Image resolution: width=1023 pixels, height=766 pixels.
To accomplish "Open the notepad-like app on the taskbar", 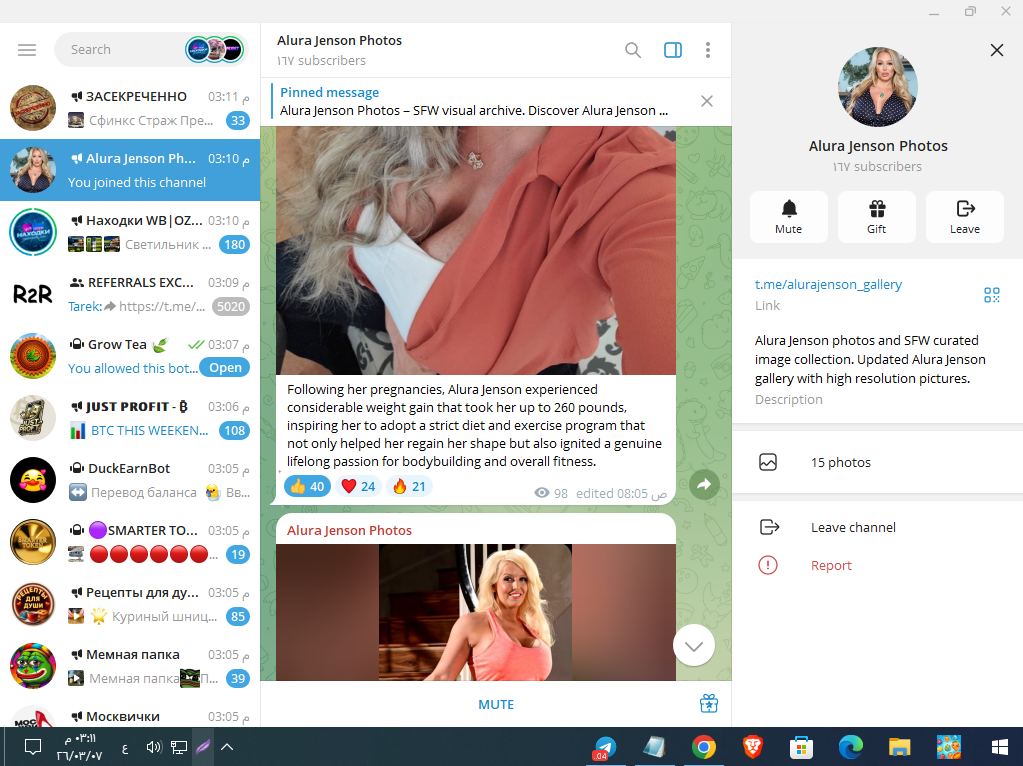I will tap(654, 747).
